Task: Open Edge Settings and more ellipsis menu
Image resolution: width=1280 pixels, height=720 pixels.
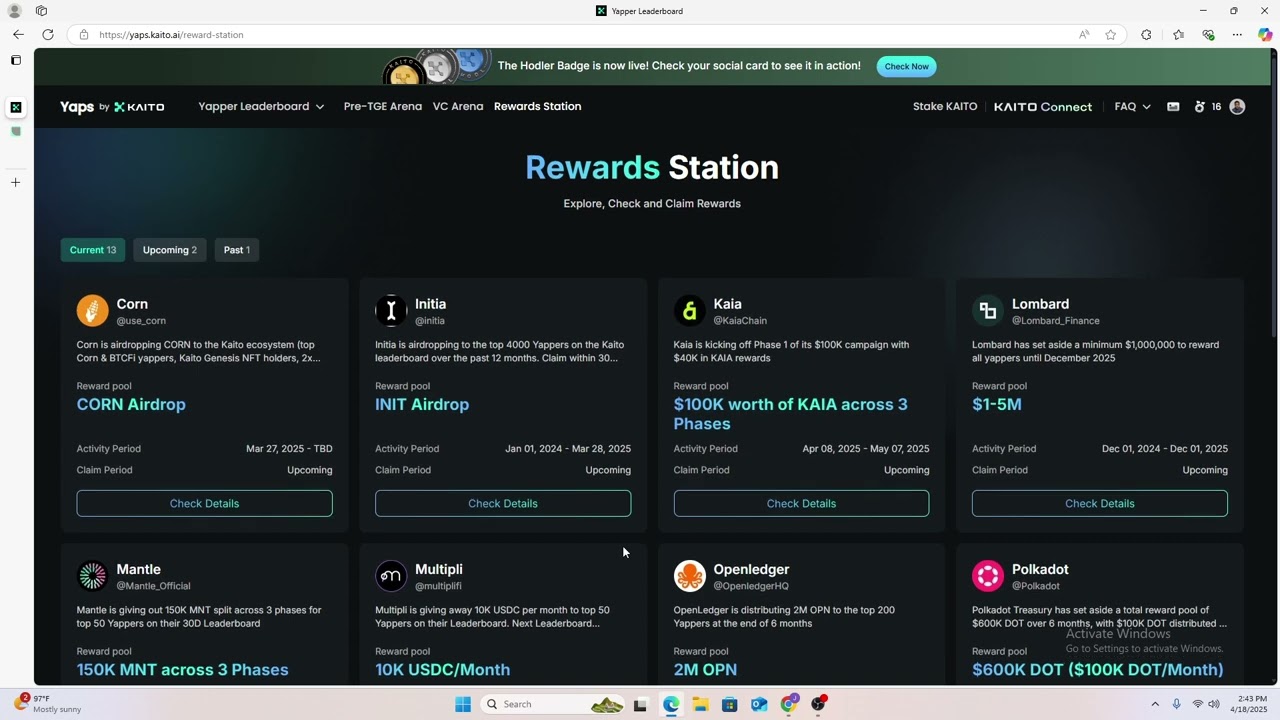Action: click(x=1237, y=35)
